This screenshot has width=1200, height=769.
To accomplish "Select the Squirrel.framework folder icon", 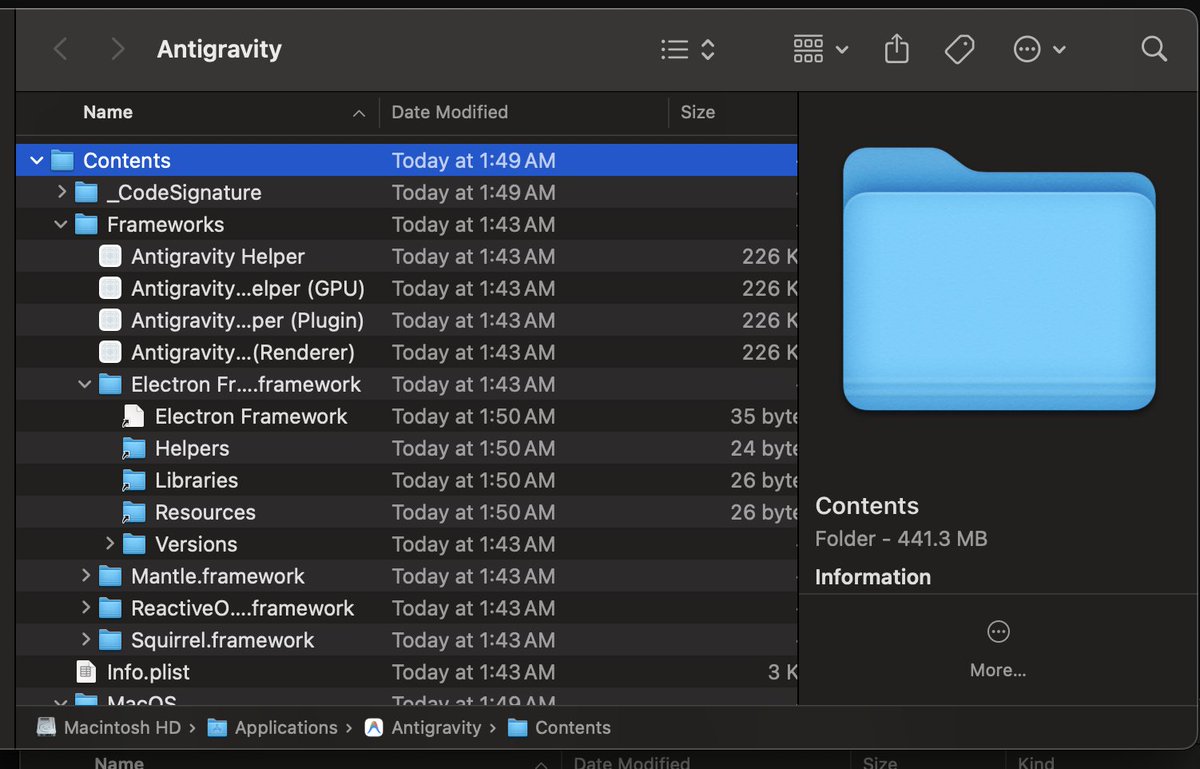I will 110,640.
